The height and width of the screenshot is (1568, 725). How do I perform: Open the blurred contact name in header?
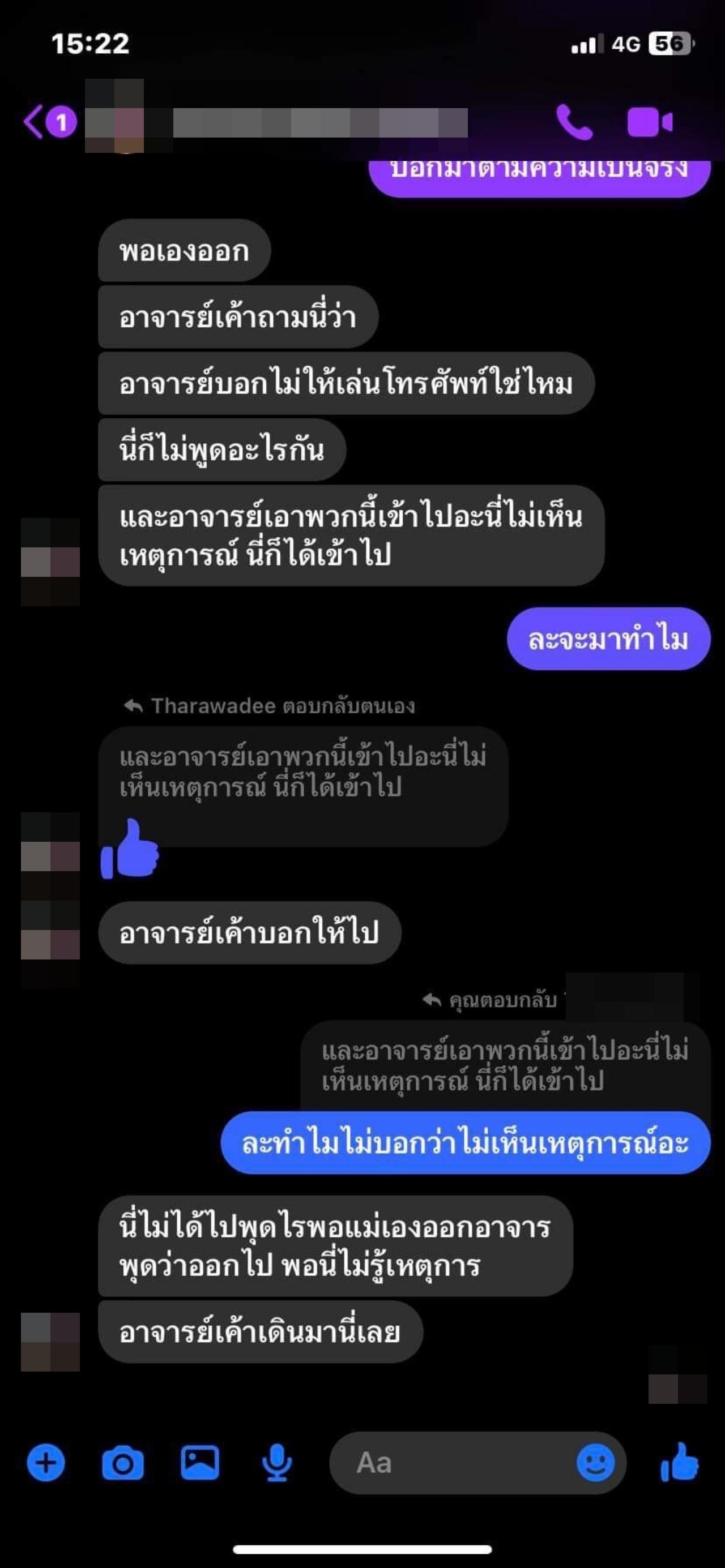[x=321, y=122]
